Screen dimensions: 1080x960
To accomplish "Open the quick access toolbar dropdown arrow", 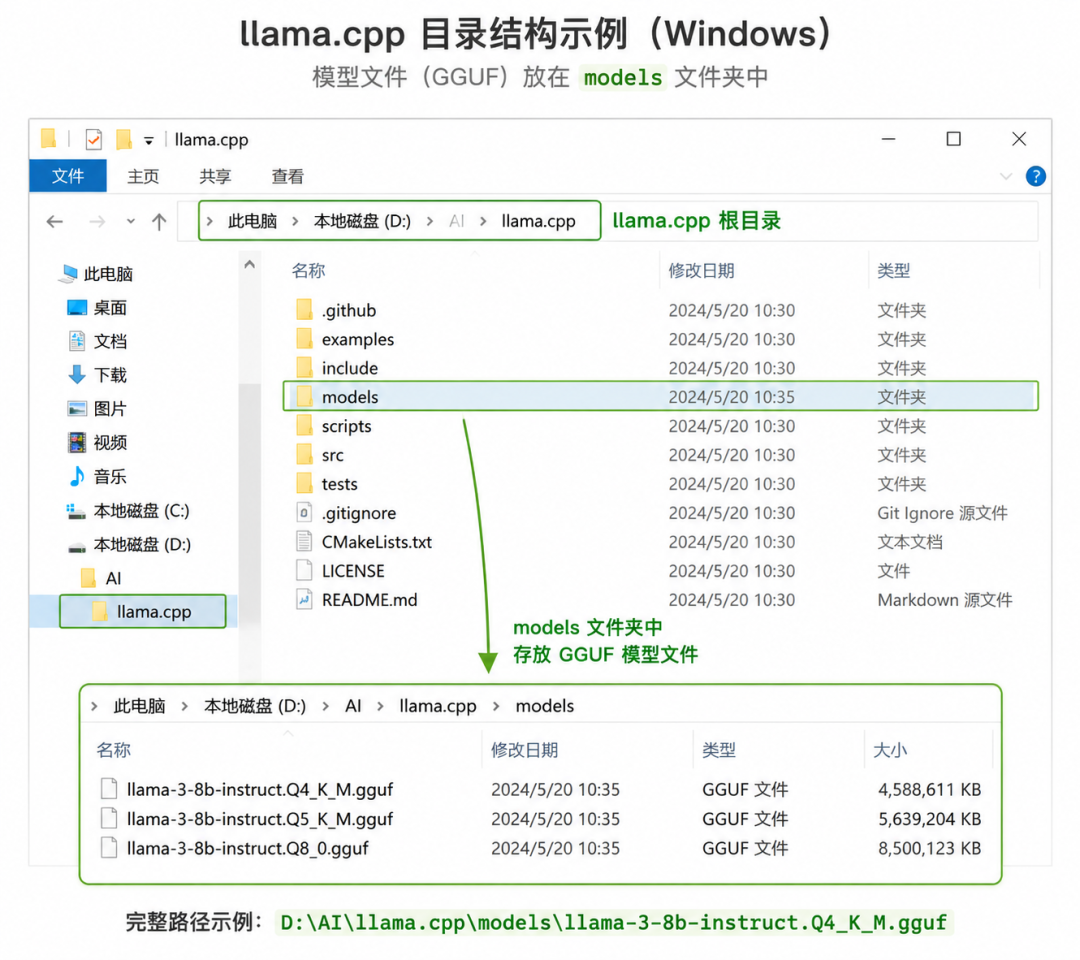I will [x=149, y=140].
